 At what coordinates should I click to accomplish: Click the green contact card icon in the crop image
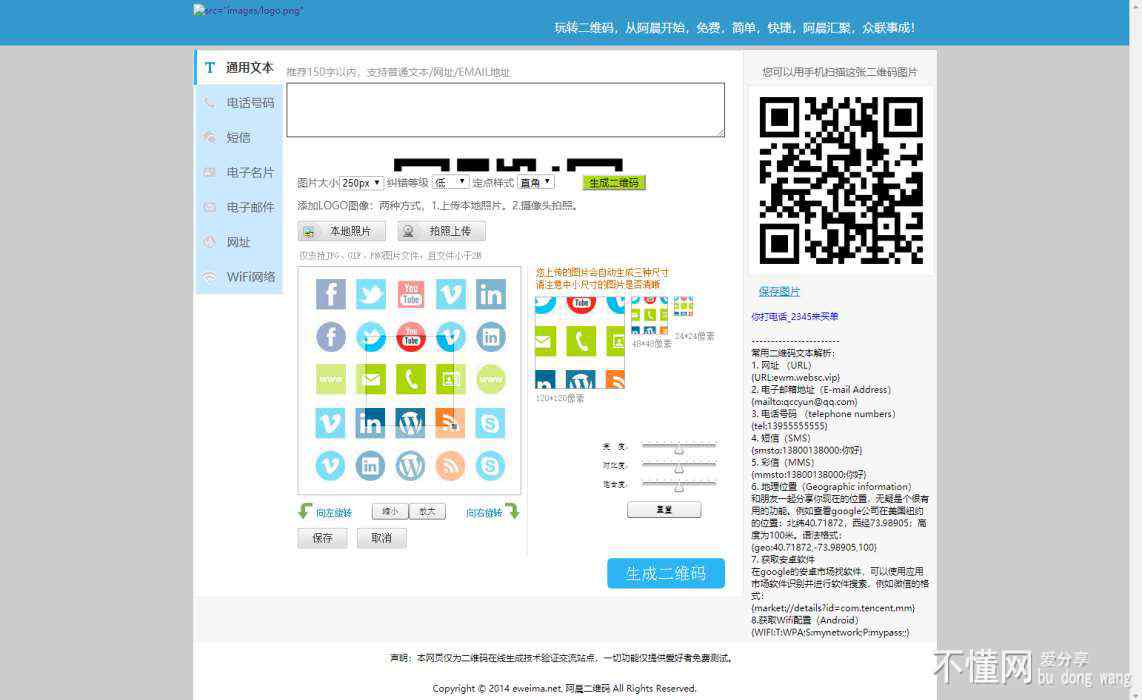point(451,380)
